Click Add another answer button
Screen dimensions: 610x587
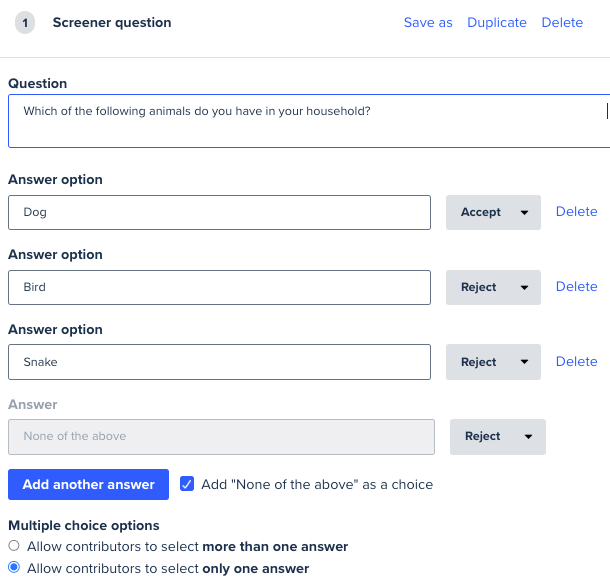tap(88, 484)
